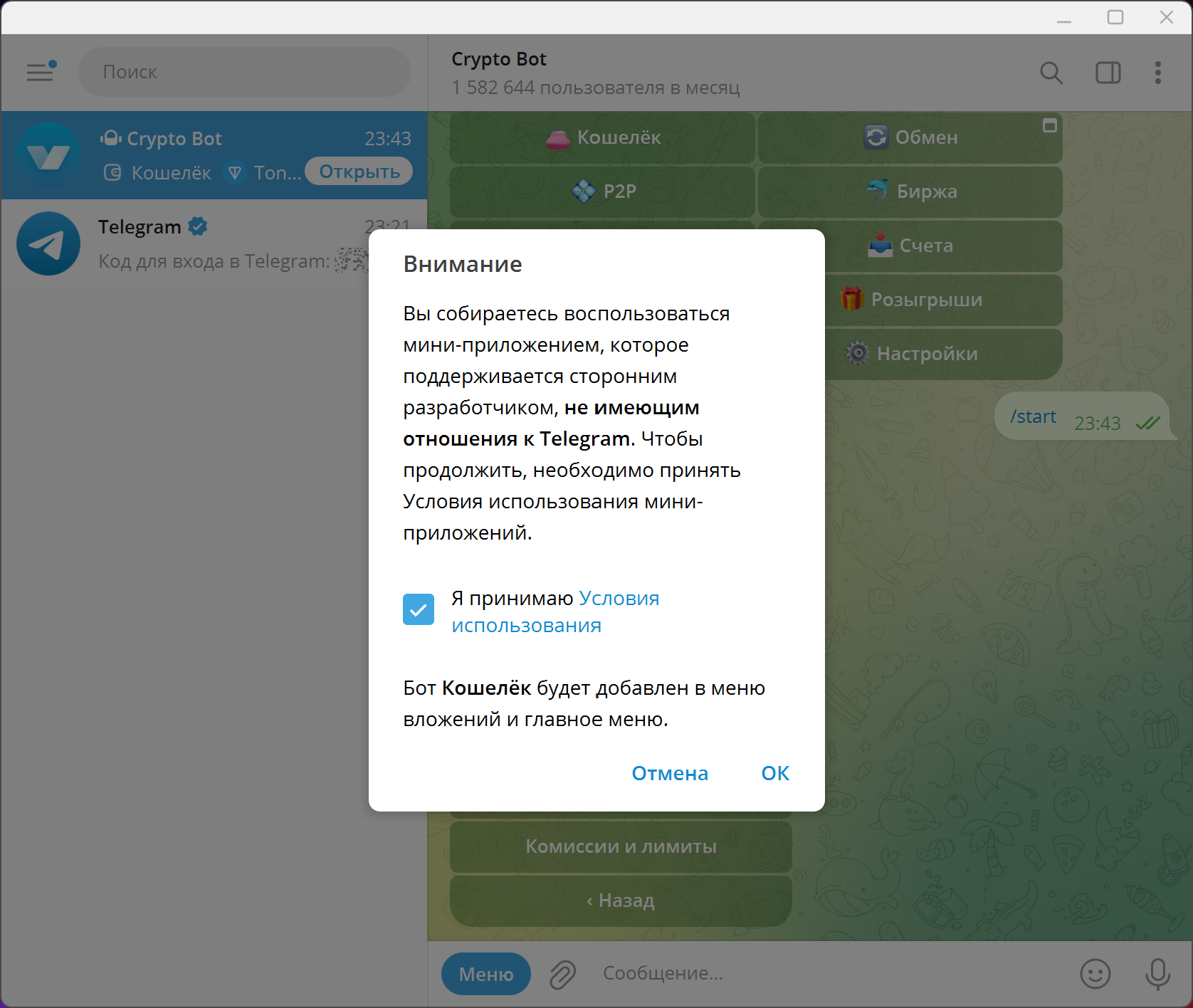Click the small web-app icon on Обмен button
This screenshot has height=1008, width=1193.
point(1050,126)
